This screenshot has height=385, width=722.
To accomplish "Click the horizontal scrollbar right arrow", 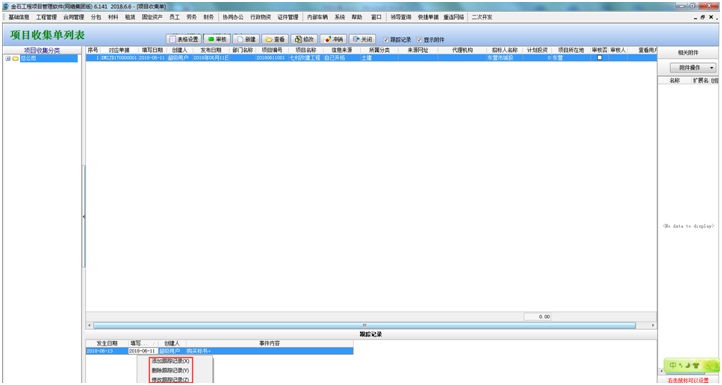I will tap(653, 326).
